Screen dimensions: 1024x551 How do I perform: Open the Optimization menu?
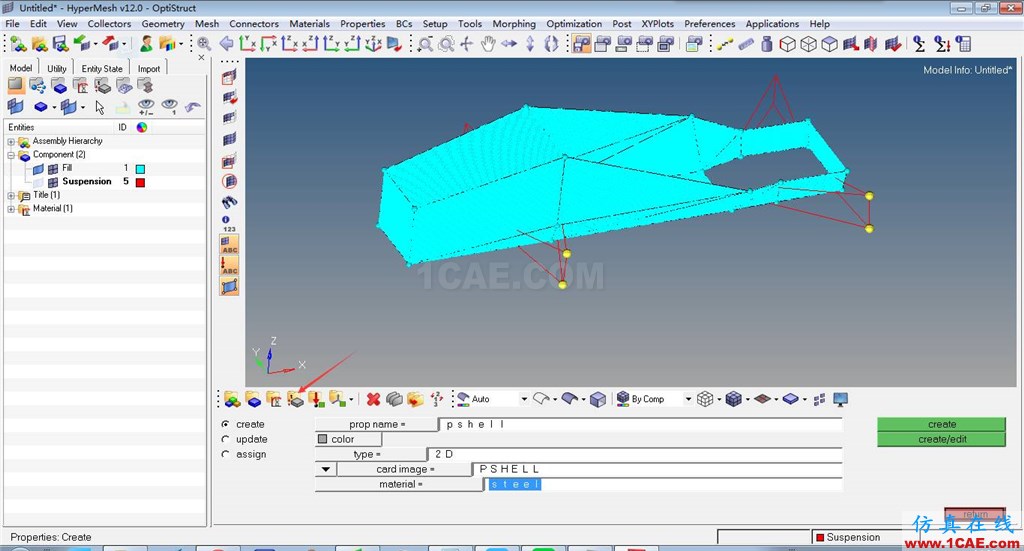(x=574, y=24)
